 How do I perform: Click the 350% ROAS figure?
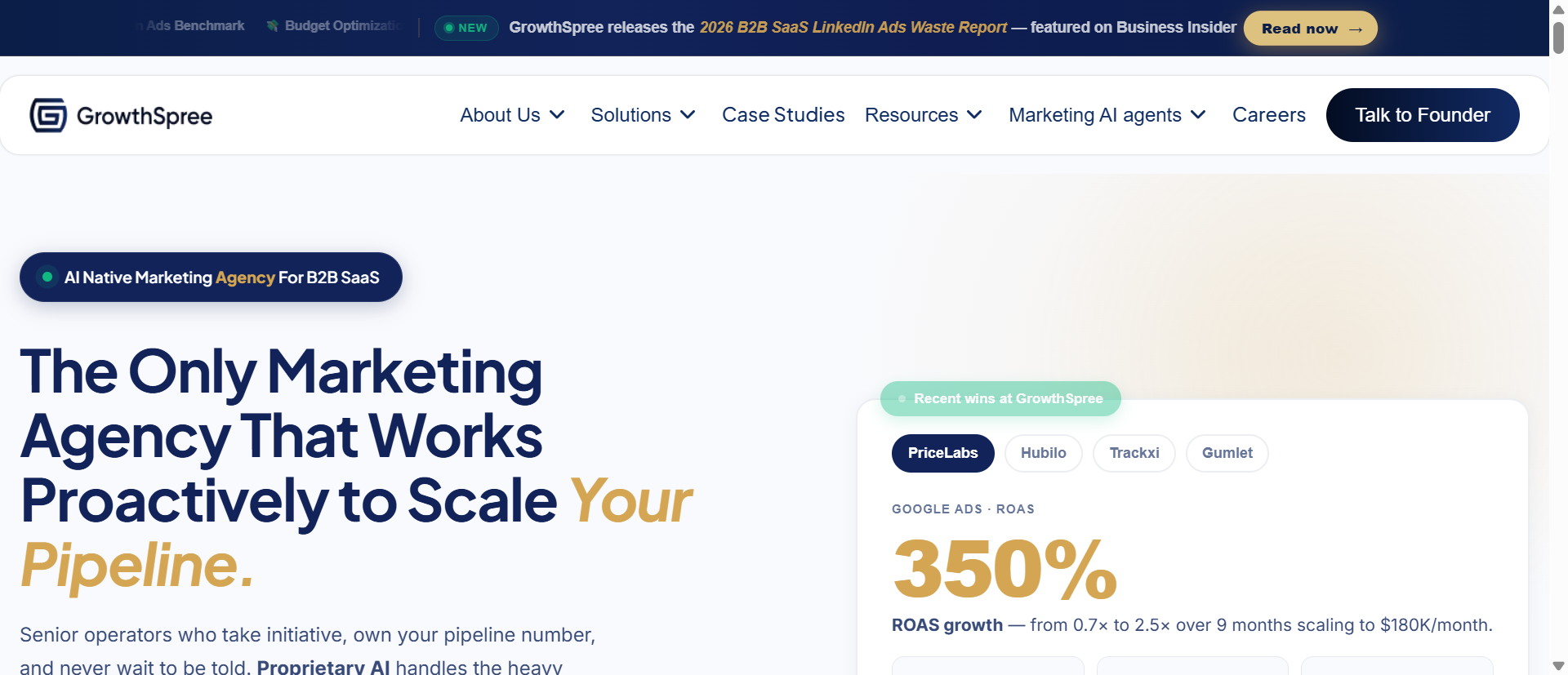[x=1005, y=568]
